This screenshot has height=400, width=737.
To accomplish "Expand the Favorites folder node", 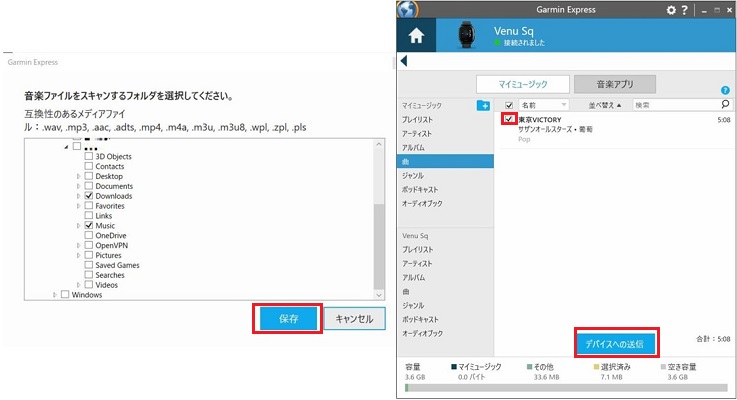I will point(78,206).
